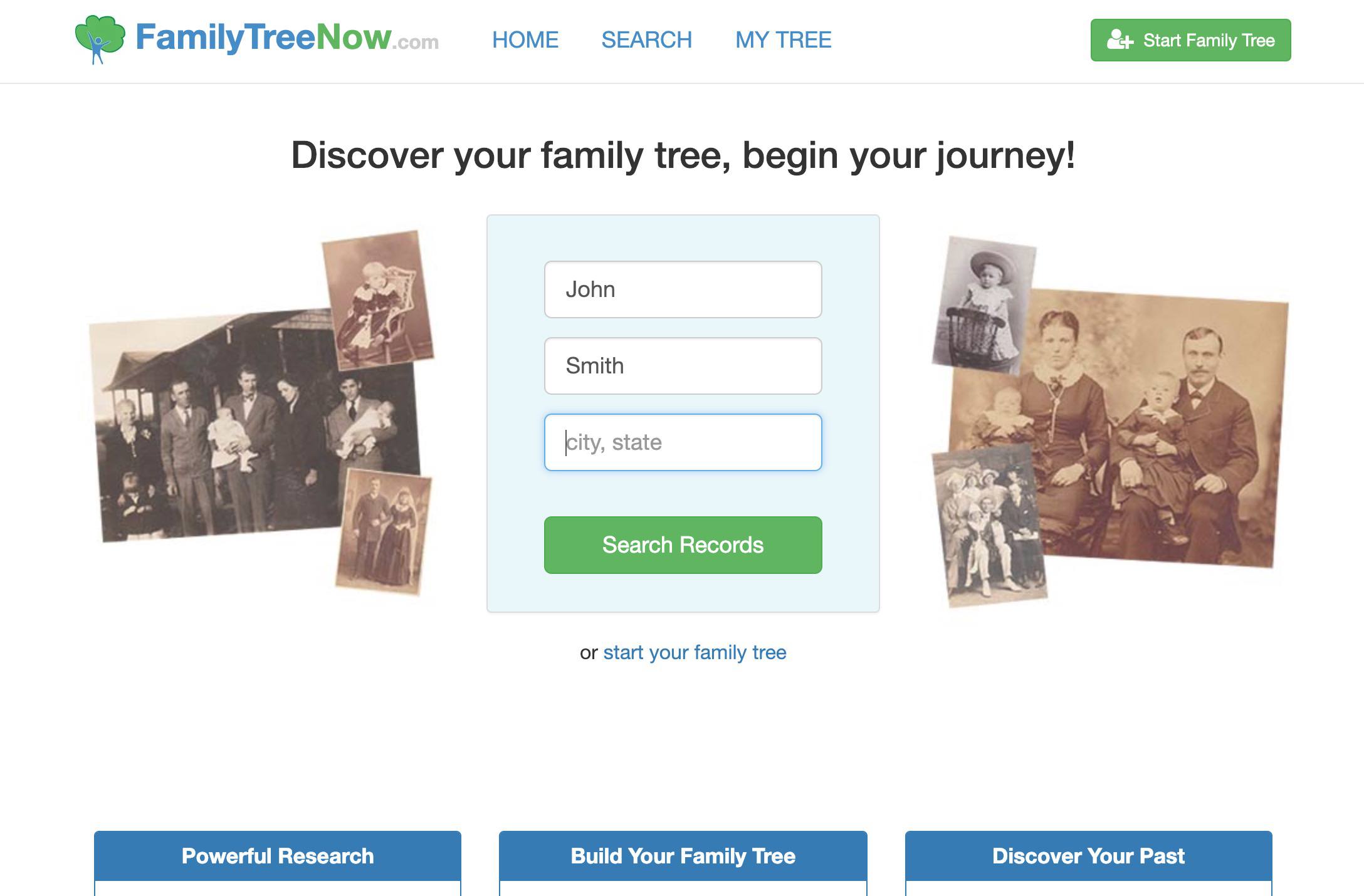The height and width of the screenshot is (896, 1364).
Task: Click the city state input field
Action: click(682, 442)
